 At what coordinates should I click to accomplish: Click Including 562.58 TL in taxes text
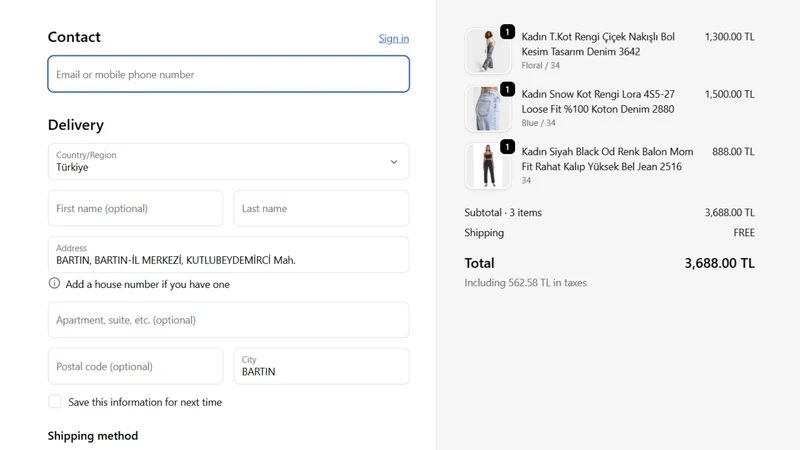pos(526,283)
